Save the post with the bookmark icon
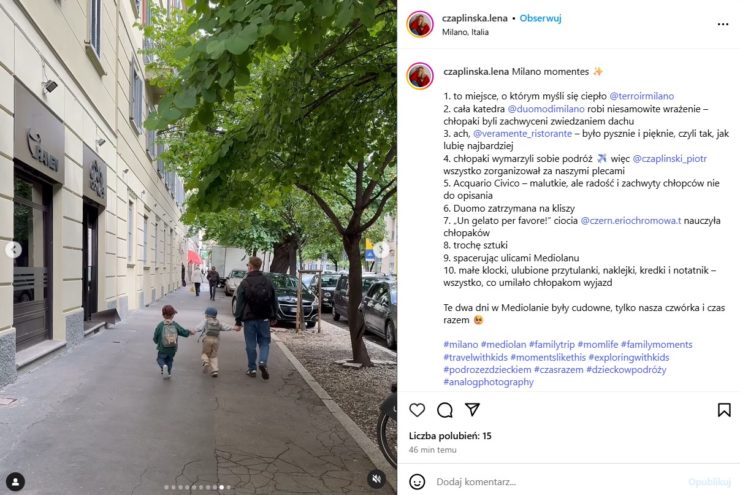Viewport: 740px width, 495px height. (724, 410)
